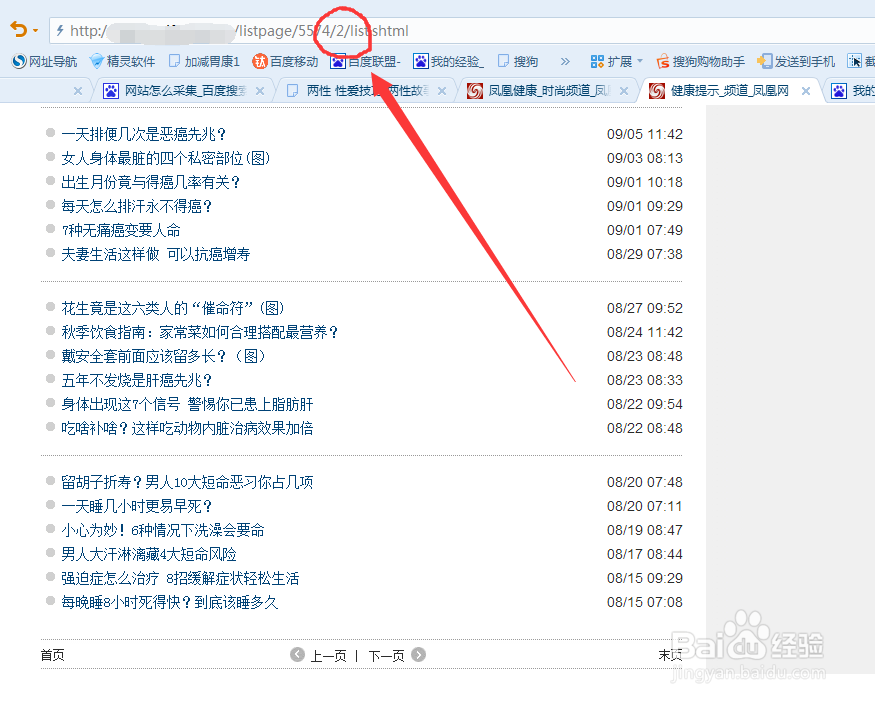This screenshot has height=703, width=875.
Task: Open the 网址导航 toolbar icon
Action: click(44, 61)
